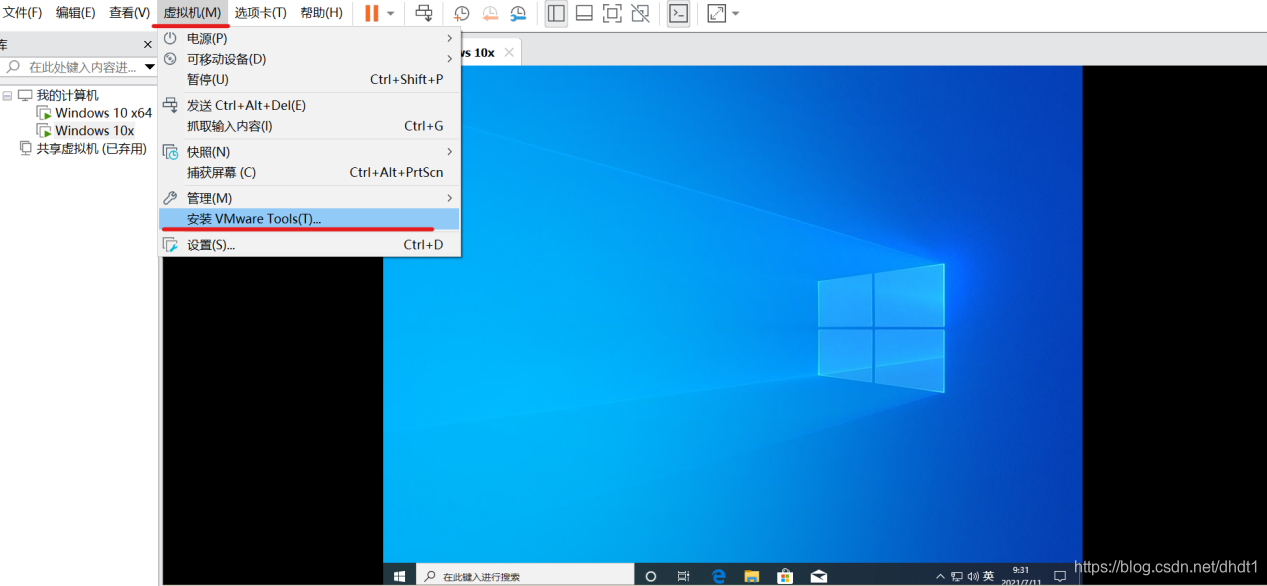This screenshot has height=586, width=1267.
Task: Select Grab Input (抓取输入内容) entry
Action: click(x=310, y=126)
